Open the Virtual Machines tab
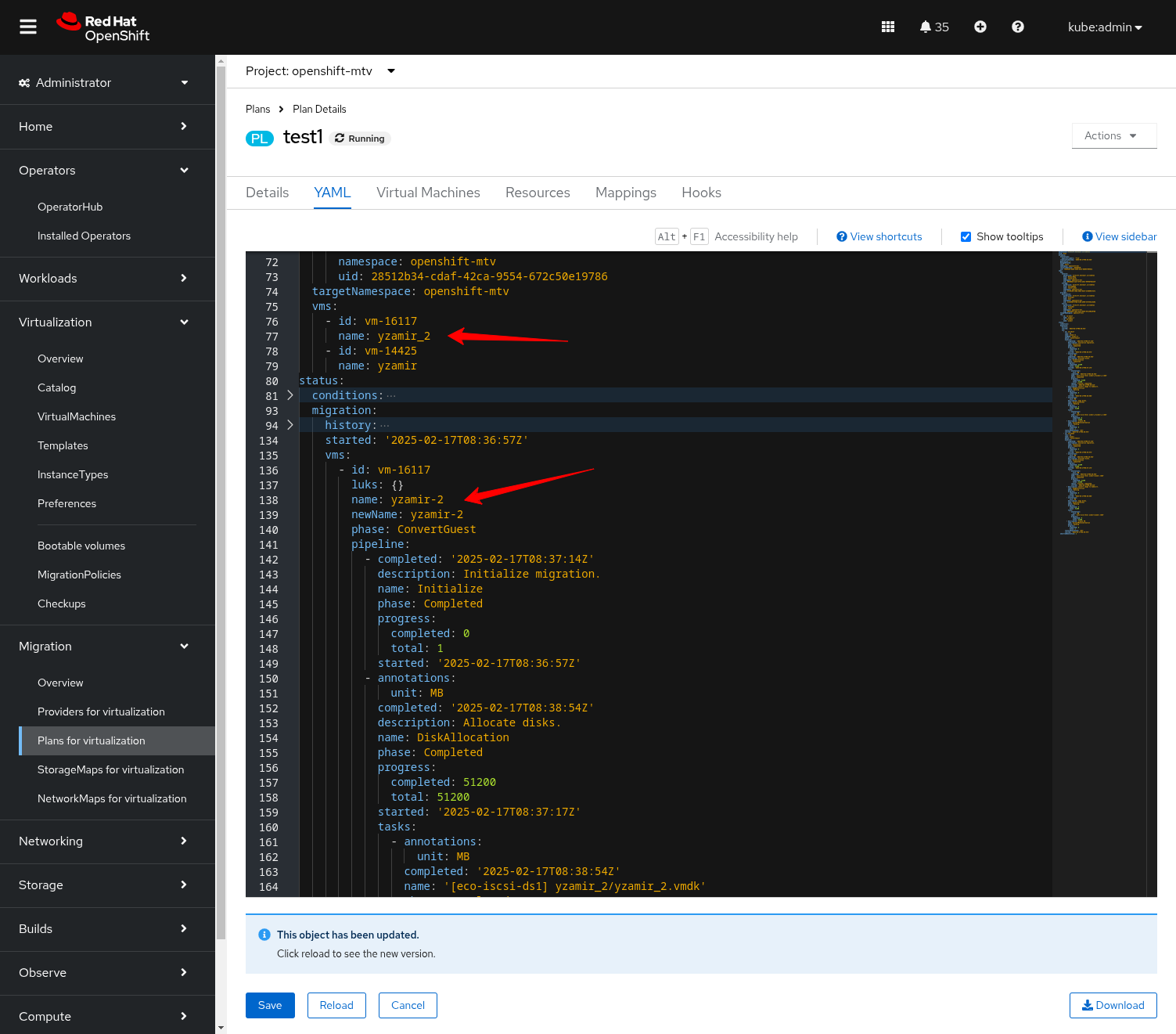 click(428, 193)
